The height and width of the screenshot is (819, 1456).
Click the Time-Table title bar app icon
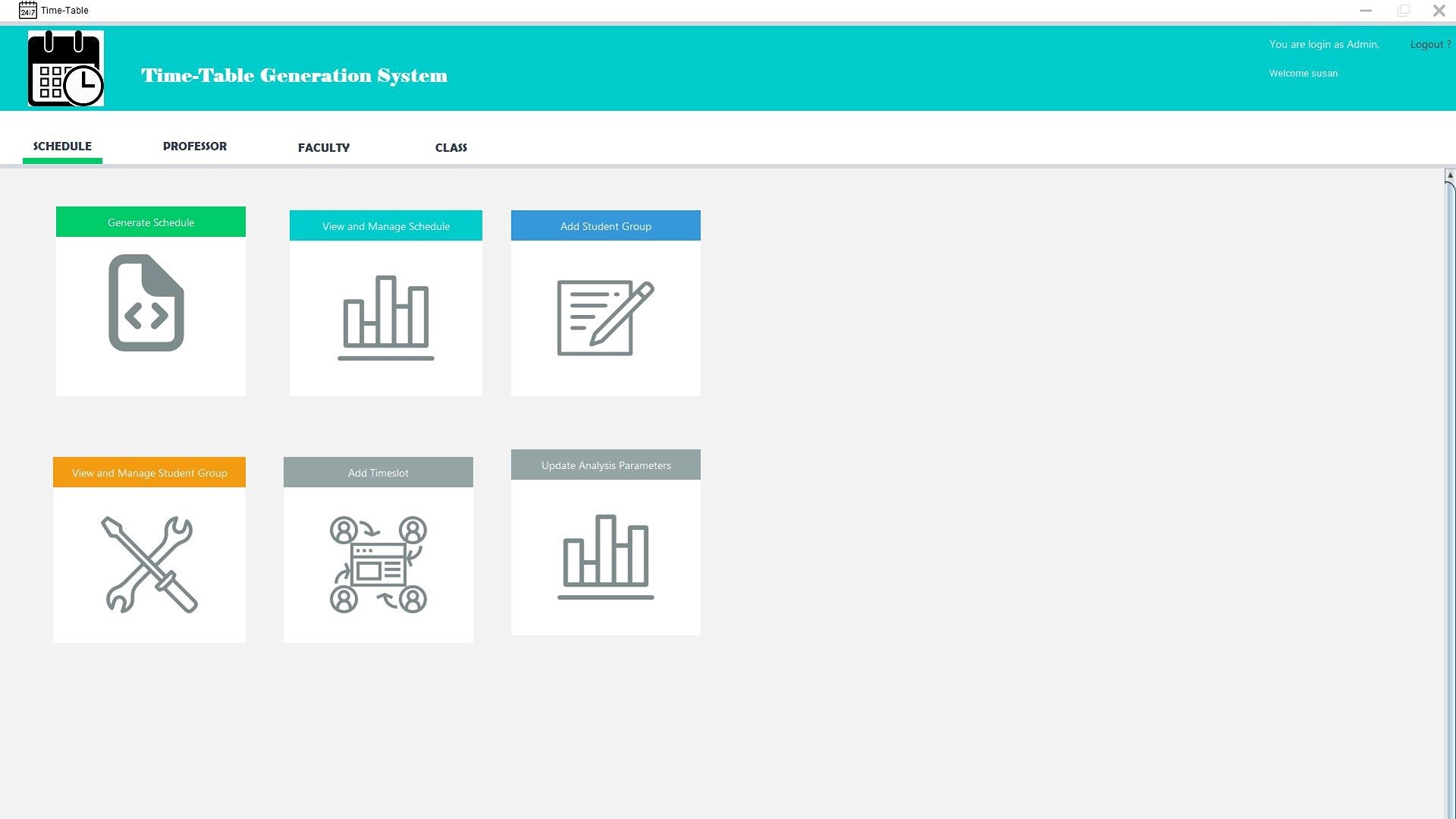[x=27, y=11]
